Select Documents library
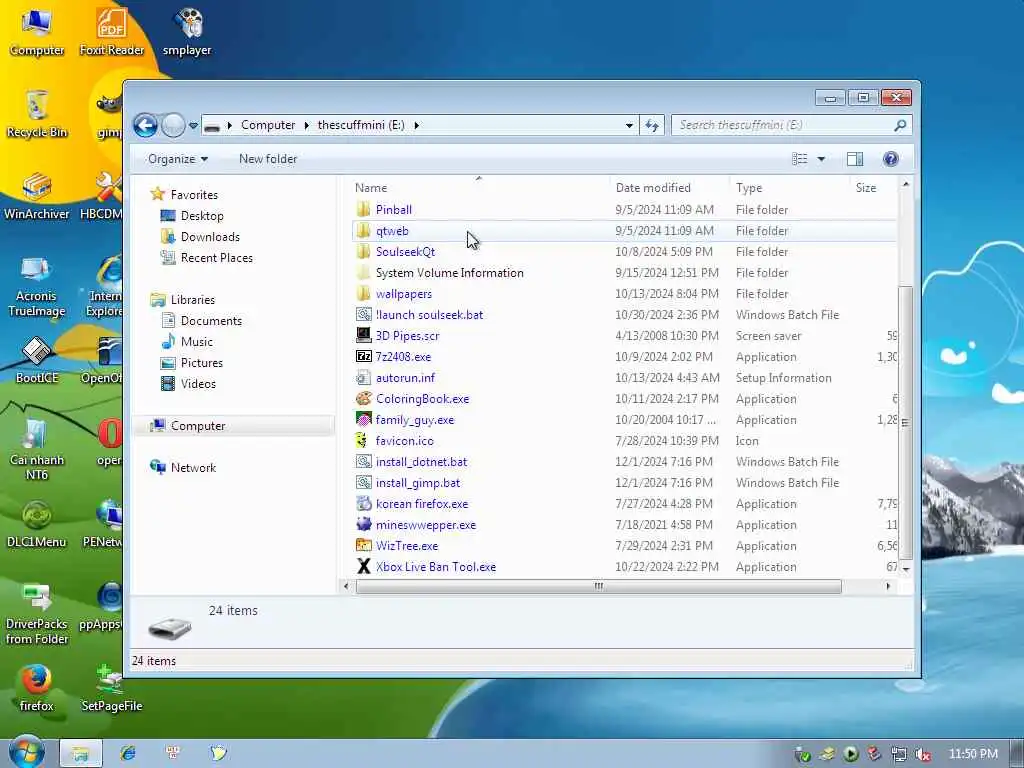 tap(211, 321)
